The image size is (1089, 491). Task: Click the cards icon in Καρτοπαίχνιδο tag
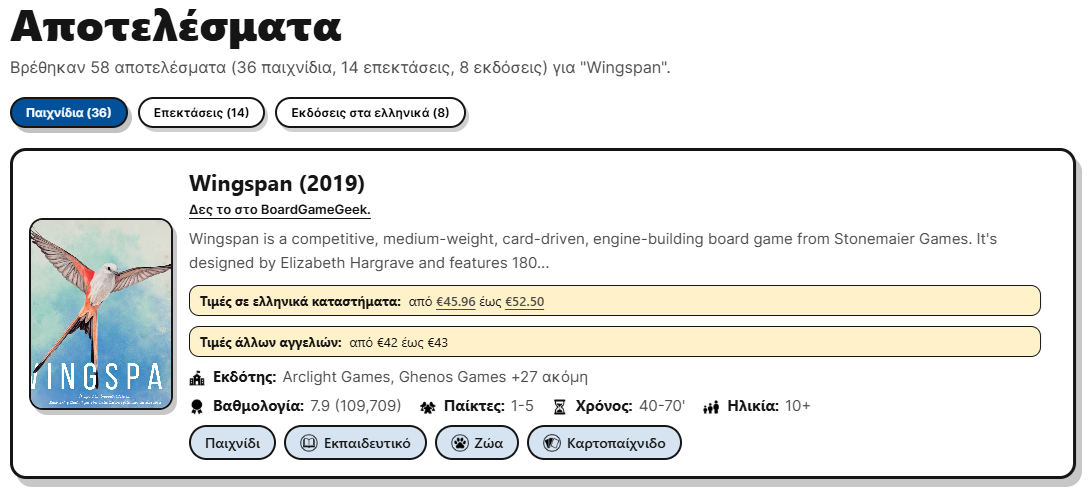pos(550,442)
